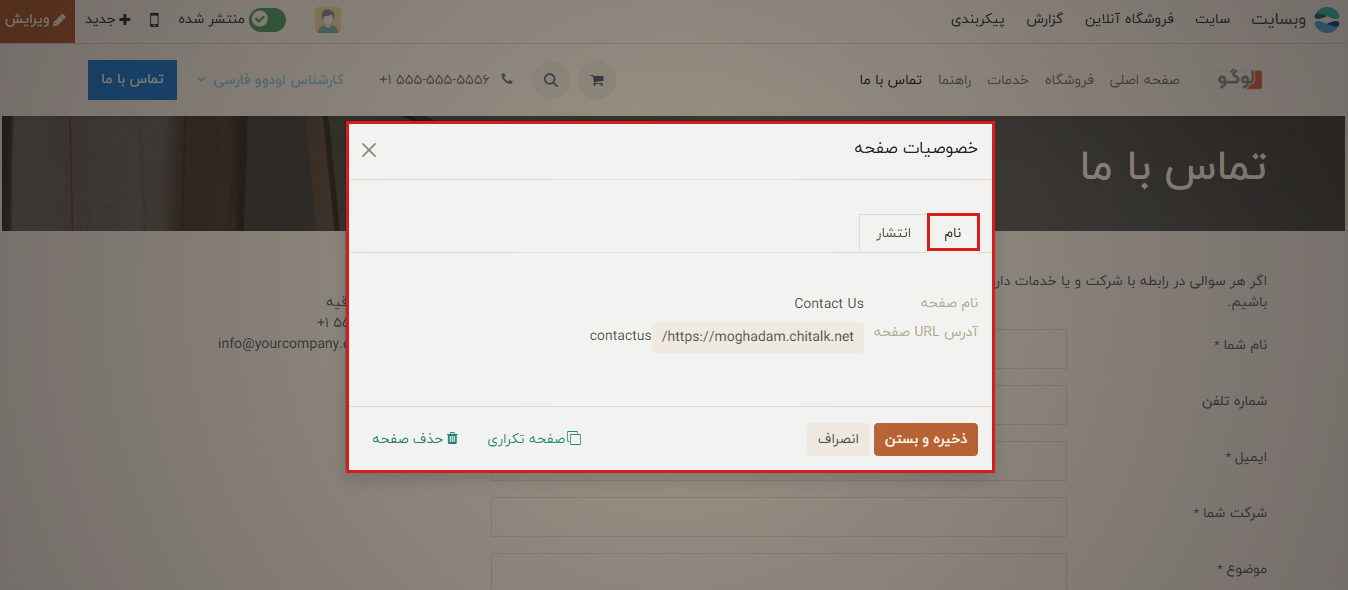Click the آدرس URL صفحه label
Image resolution: width=1348 pixels, height=590 pixels.
(x=926, y=331)
